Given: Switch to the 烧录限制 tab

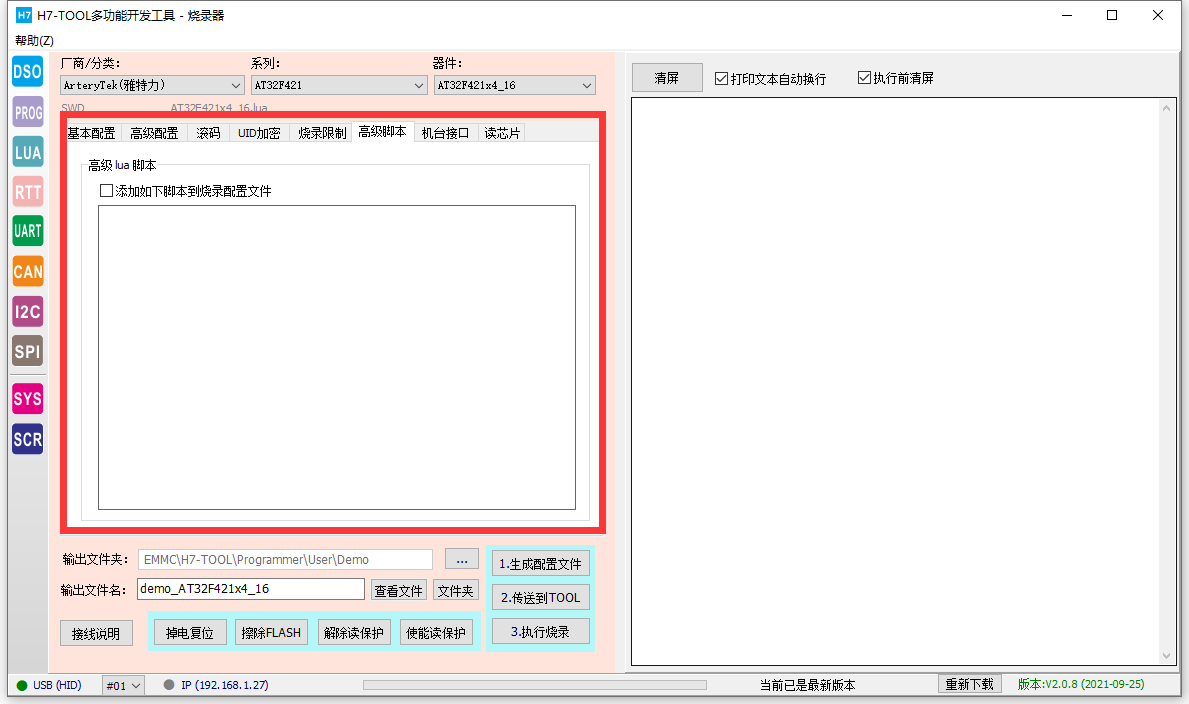Looking at the screenshot, I should coord(322,133).
